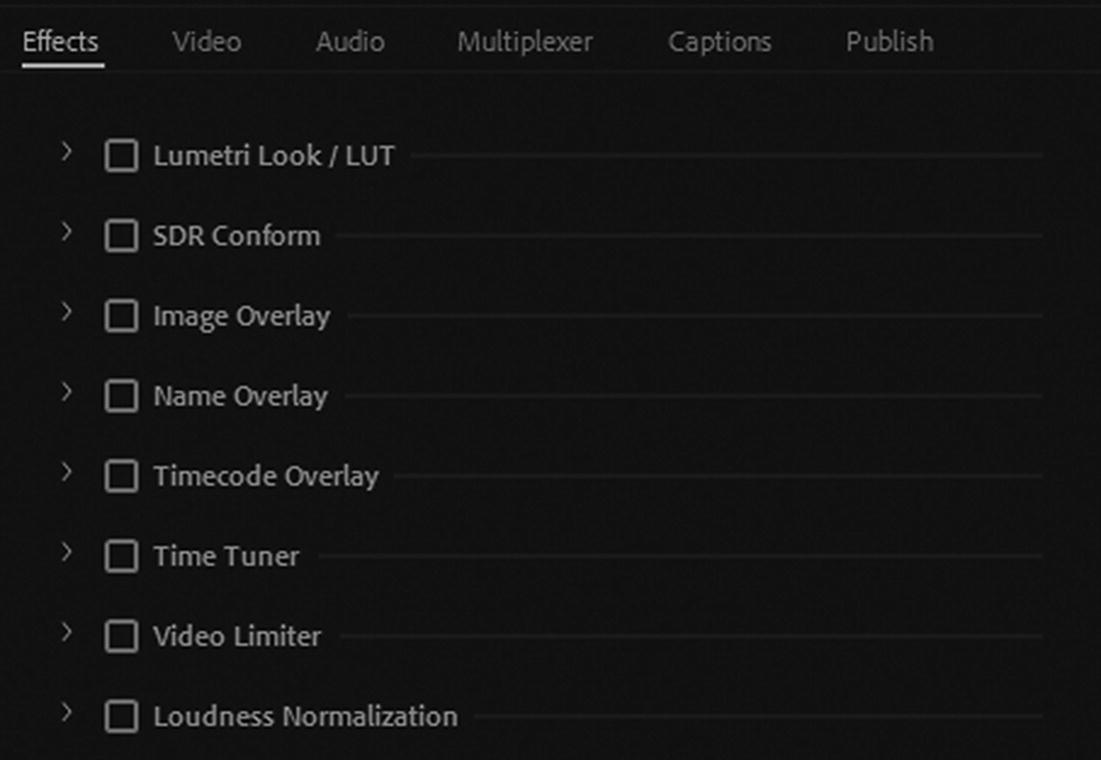1101x760 pixels.
Task: Expand the SDR Conform settings chevron
Action: (x=67, y=232)
